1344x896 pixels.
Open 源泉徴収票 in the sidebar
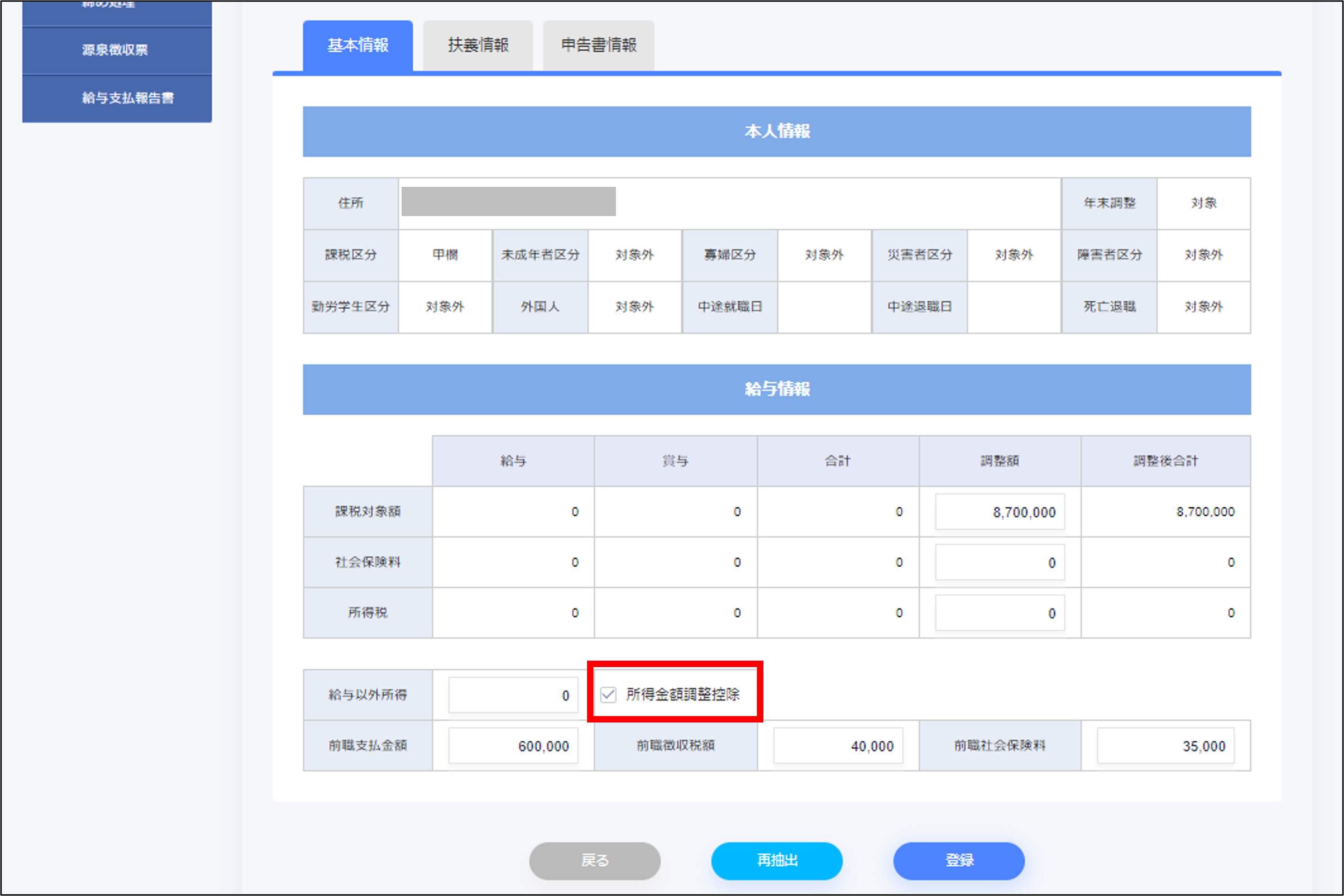coord(117,50)
